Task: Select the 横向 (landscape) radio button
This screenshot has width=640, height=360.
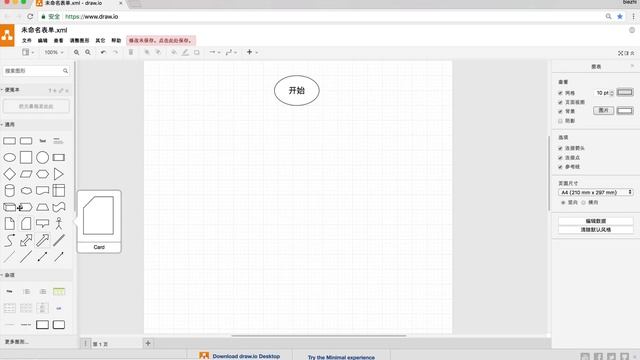Action: click(x=584, y=202)
